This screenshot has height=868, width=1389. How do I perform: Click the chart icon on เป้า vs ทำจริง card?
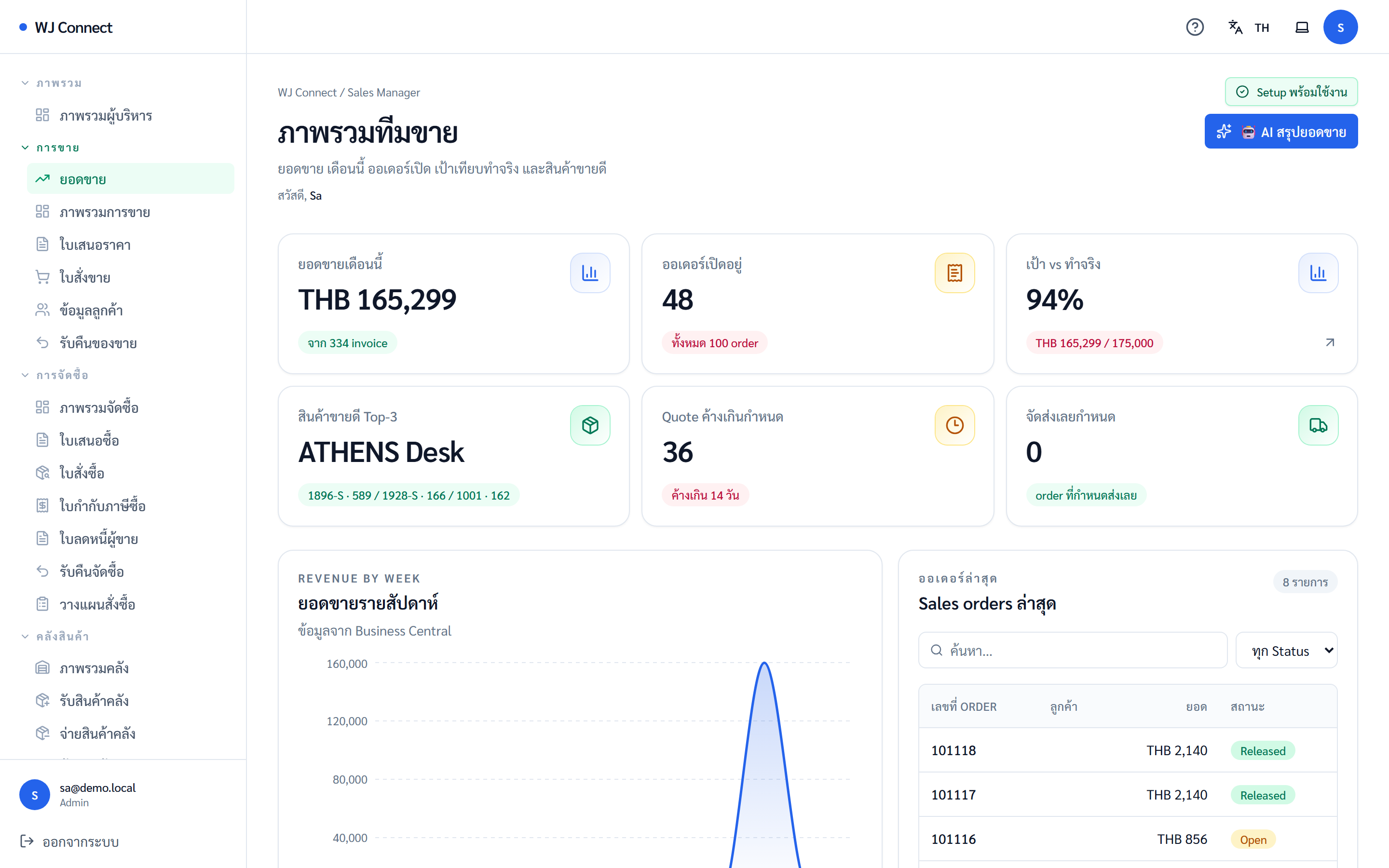[1318, 272]
